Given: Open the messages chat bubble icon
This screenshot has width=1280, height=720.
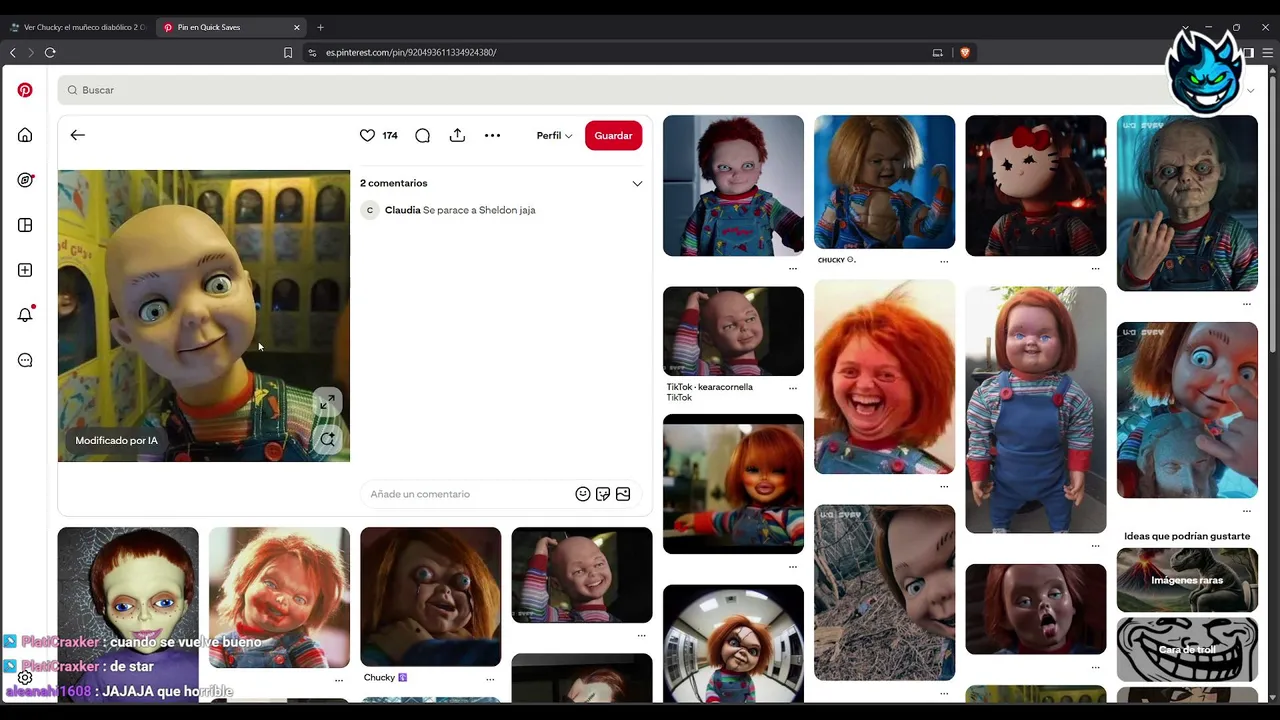Looking at the screenshot, I should 25,360.
